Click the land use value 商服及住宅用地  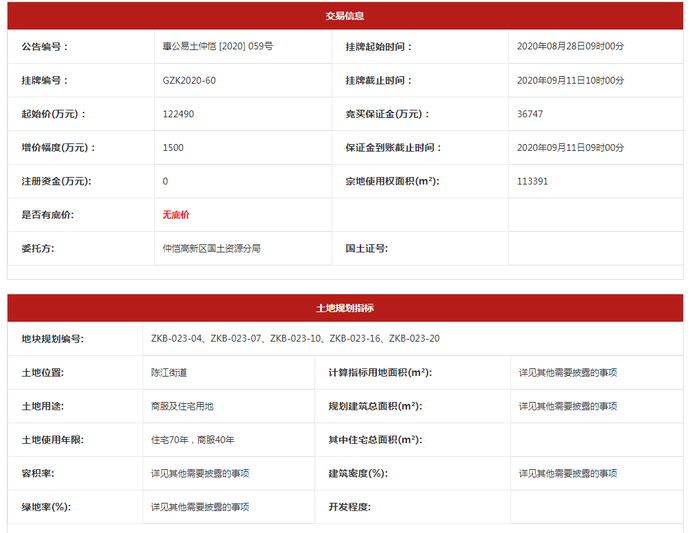pyautogui.click(x=182, y=406)
